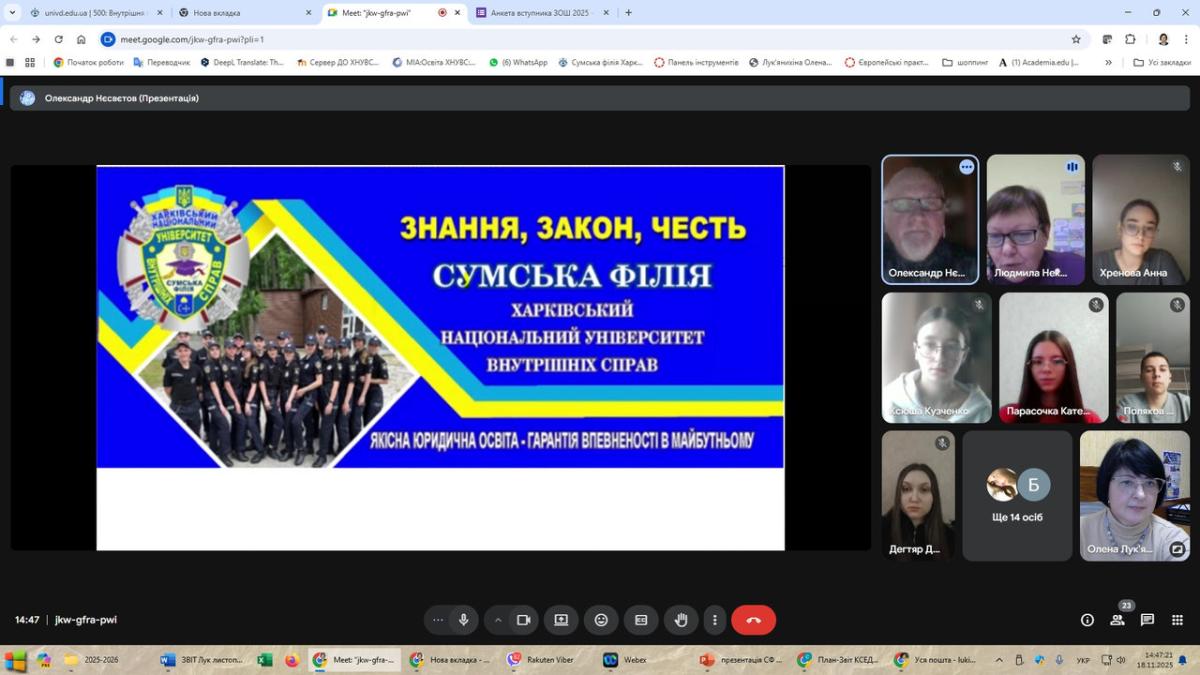
Task: Open the Windows Start menu
Action: click(15, 660)
